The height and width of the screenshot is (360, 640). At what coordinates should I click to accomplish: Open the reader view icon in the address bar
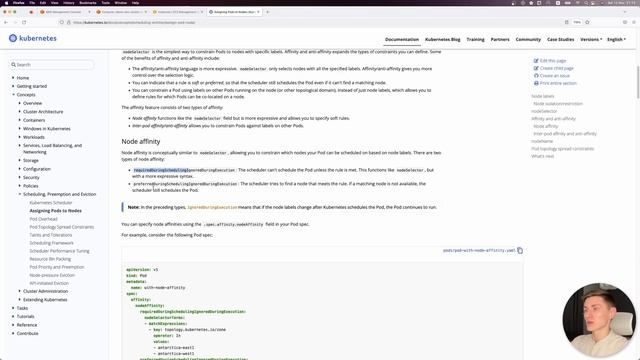(567, 22)
